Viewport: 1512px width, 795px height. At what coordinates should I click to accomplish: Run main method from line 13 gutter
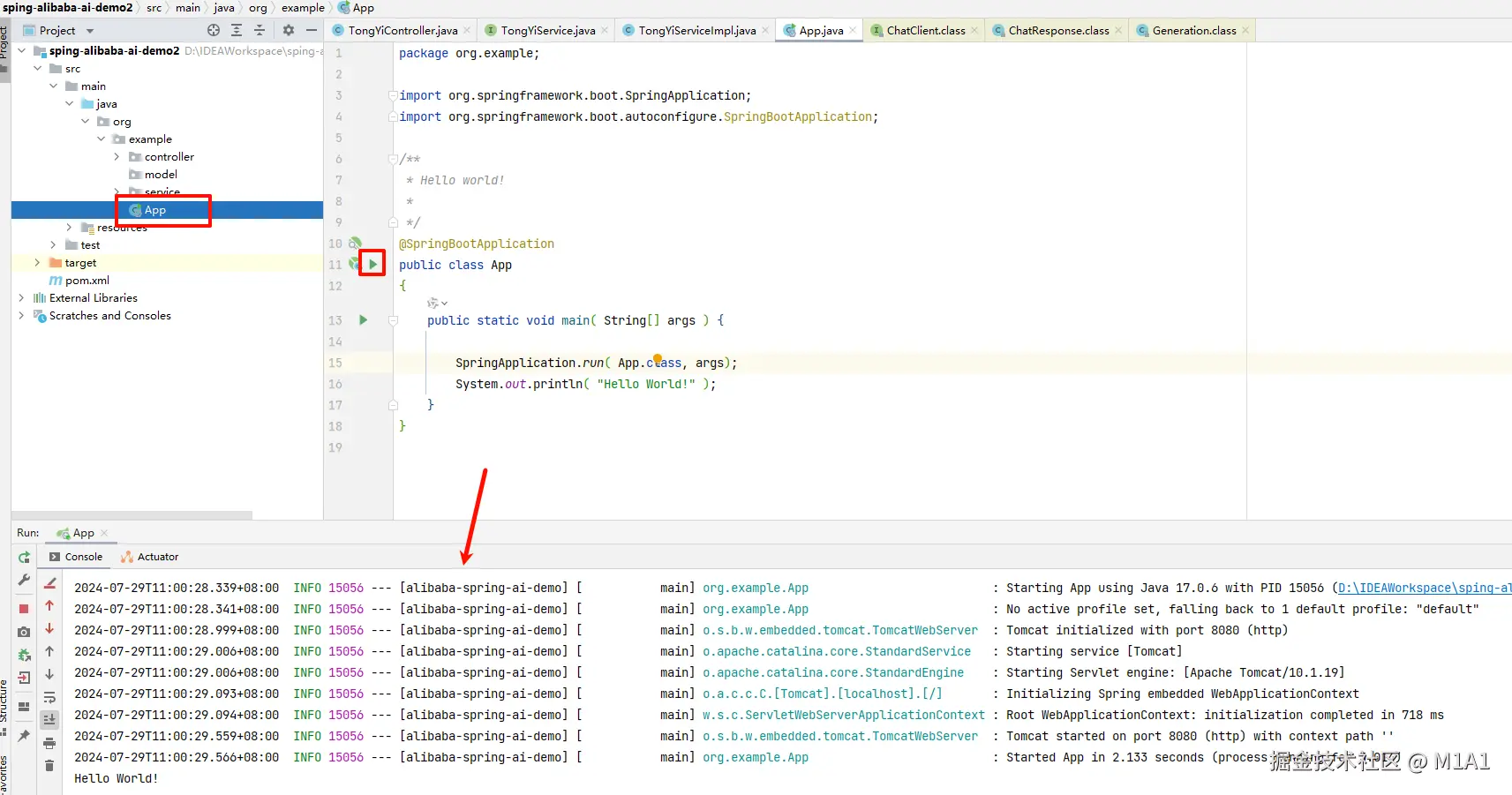363,320
